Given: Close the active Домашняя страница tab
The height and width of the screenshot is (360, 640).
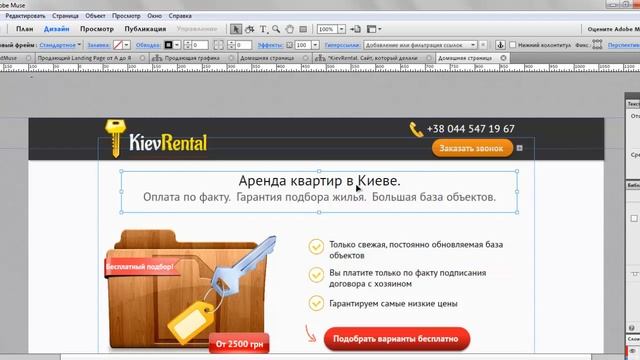Looking at the screenshot, I should pyautogui.click(x=504, y=58).
